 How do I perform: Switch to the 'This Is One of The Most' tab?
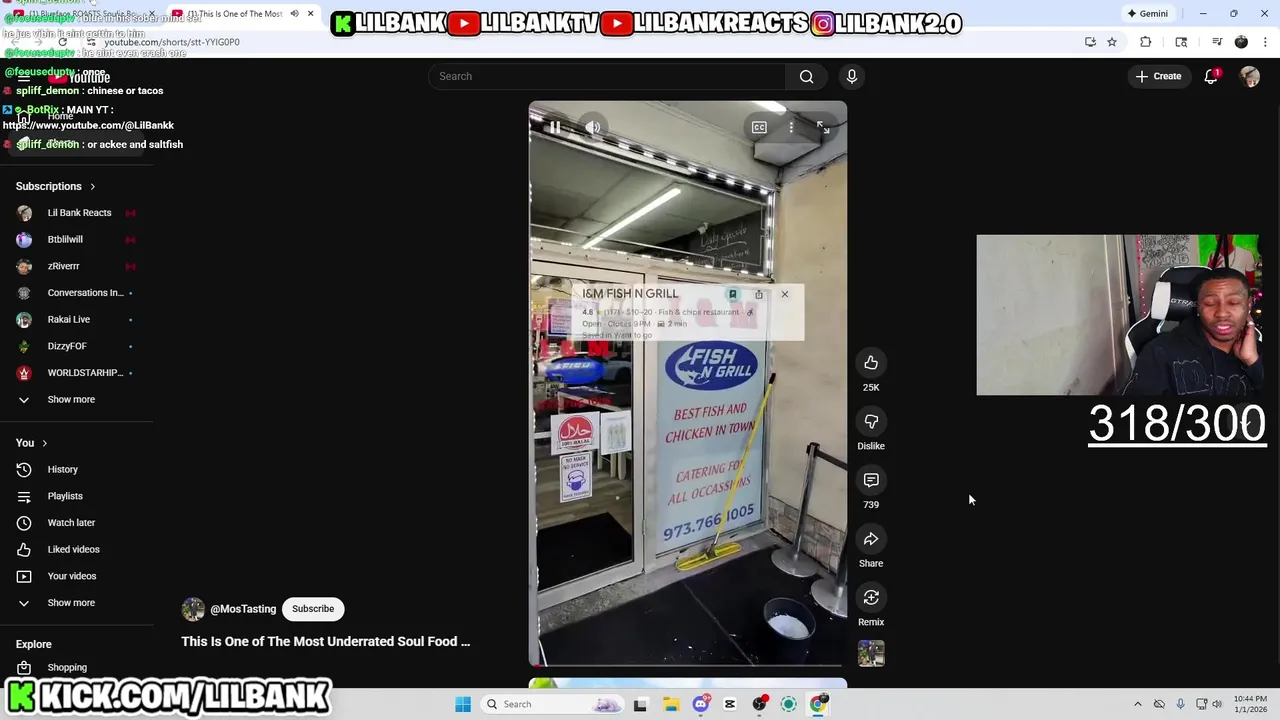click(x=242, y=14)
